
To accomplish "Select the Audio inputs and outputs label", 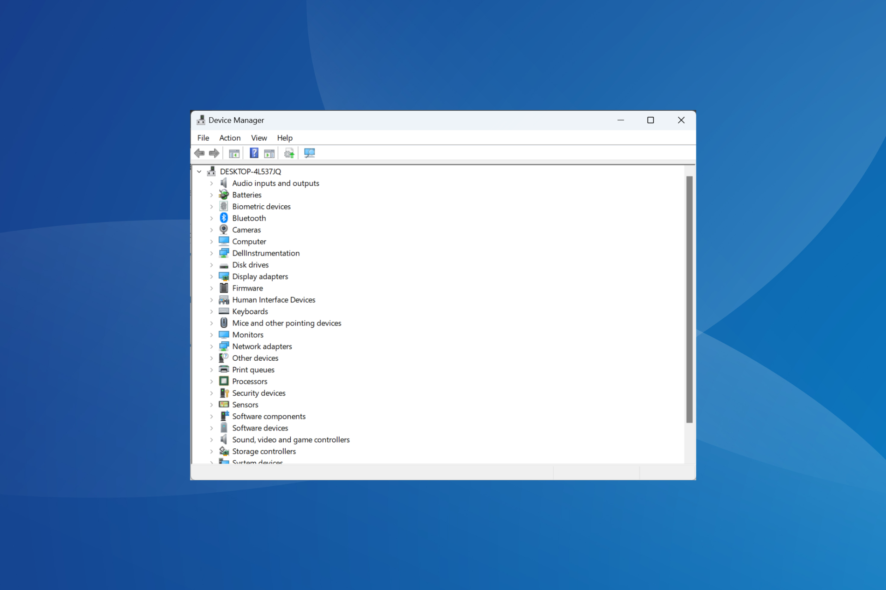I will [x=276, y=183].
